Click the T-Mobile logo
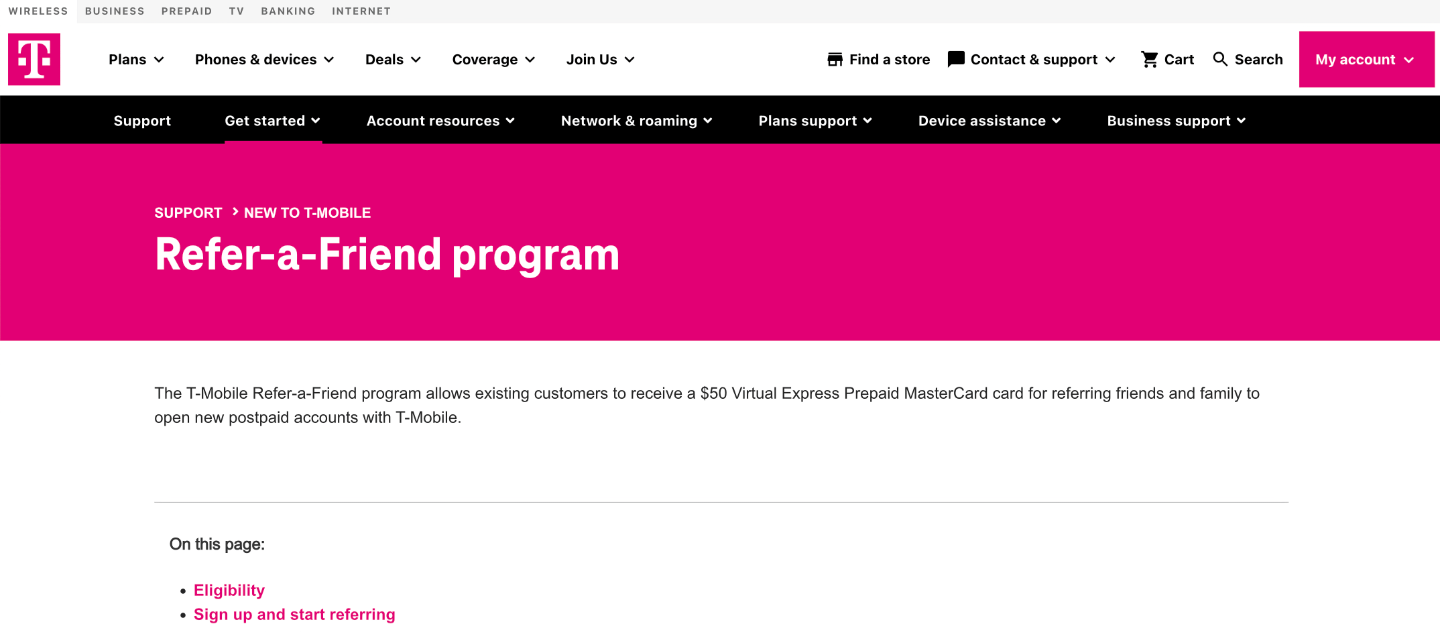 (x=34, y=59)
